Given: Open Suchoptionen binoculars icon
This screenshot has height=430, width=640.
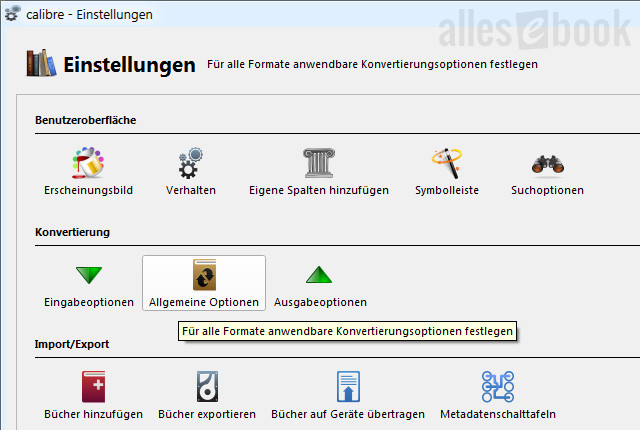Looking at the screenshot, I should 548,164.
